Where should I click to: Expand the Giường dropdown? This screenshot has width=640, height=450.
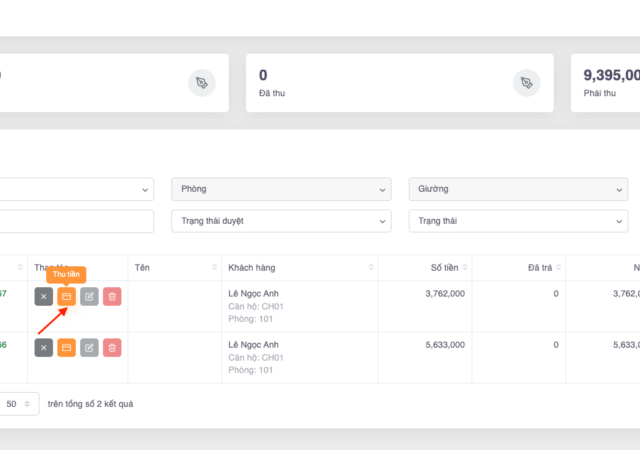point(518,189)
